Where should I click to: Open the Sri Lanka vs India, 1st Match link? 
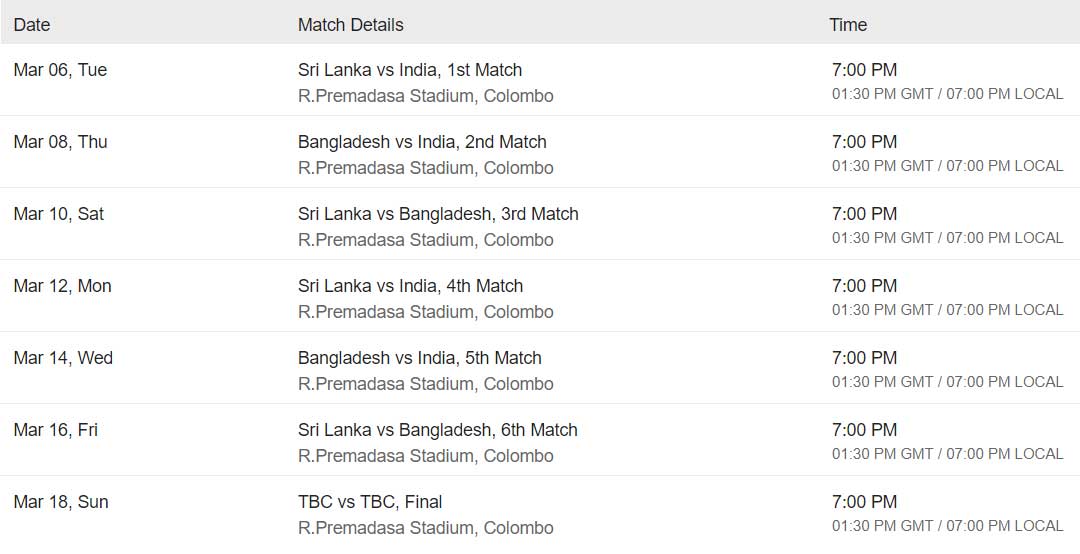click(x=410, y=70)
